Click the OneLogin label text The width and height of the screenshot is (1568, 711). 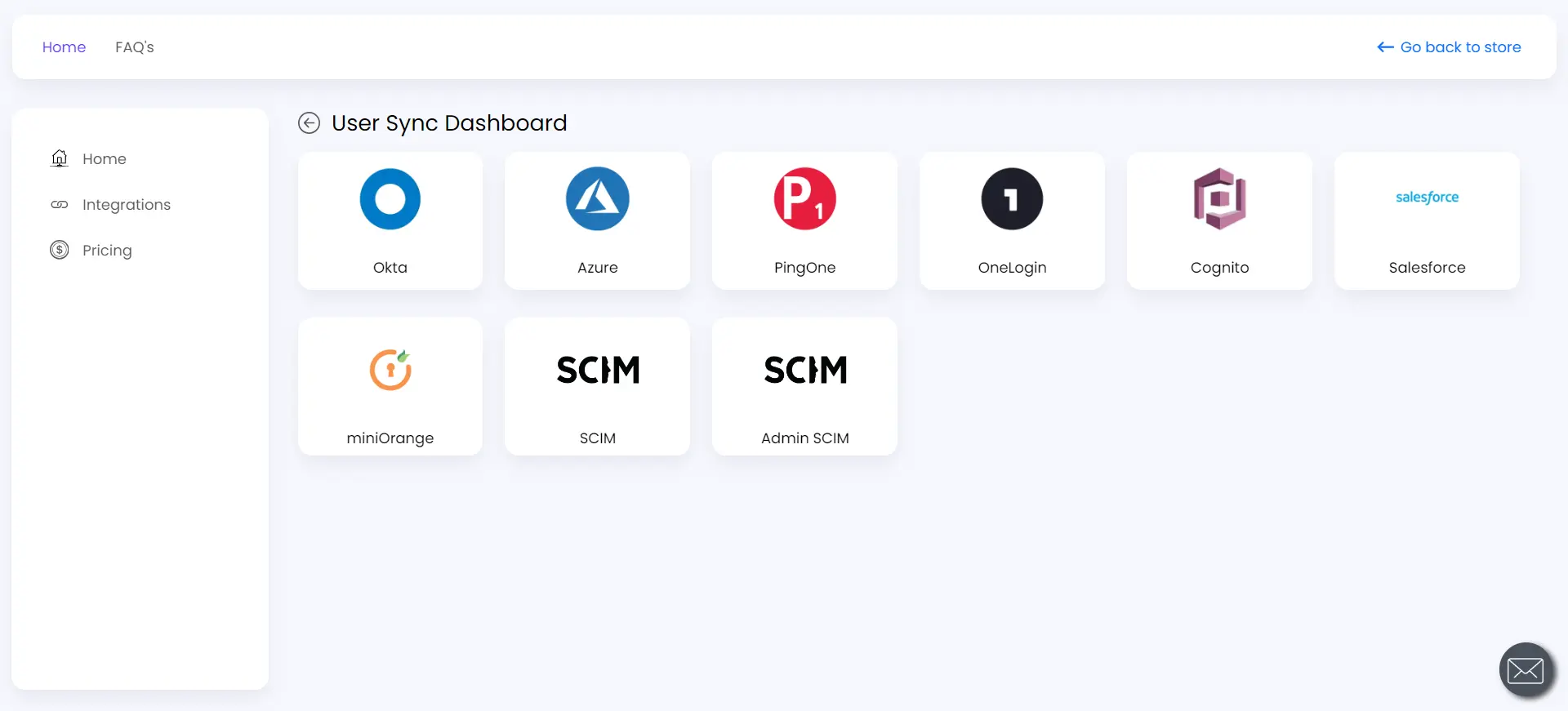click(x=1012, y=268)
